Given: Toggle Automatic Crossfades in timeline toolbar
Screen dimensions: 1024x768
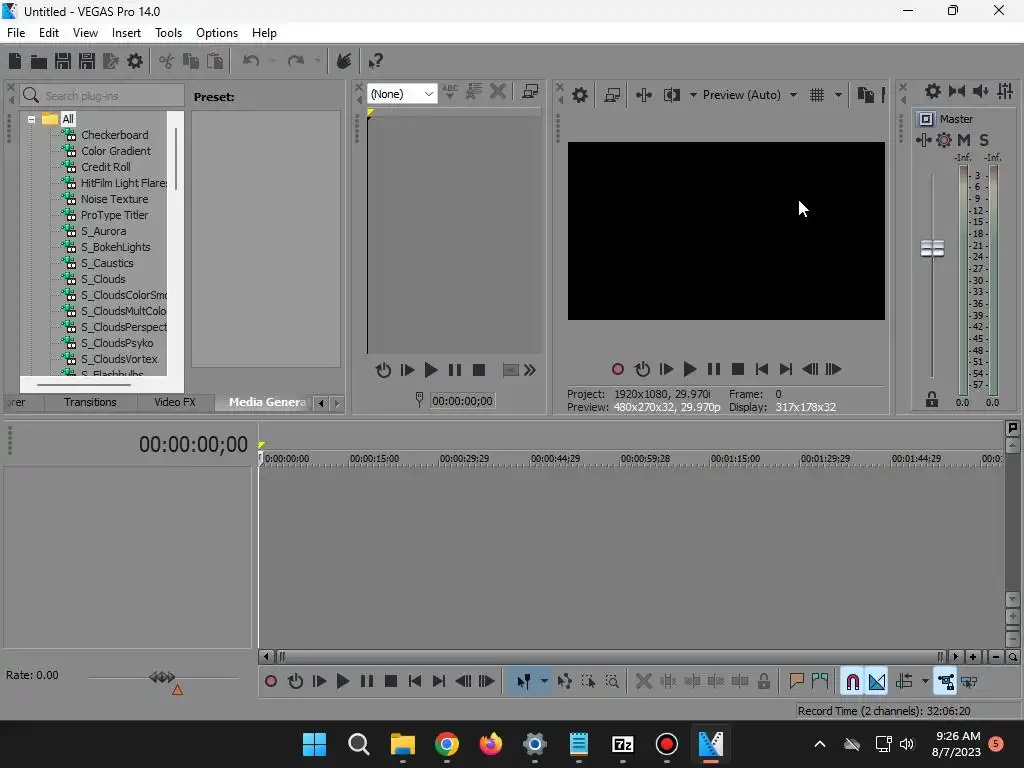Looking at the screenshot, I should pos(876,682).
